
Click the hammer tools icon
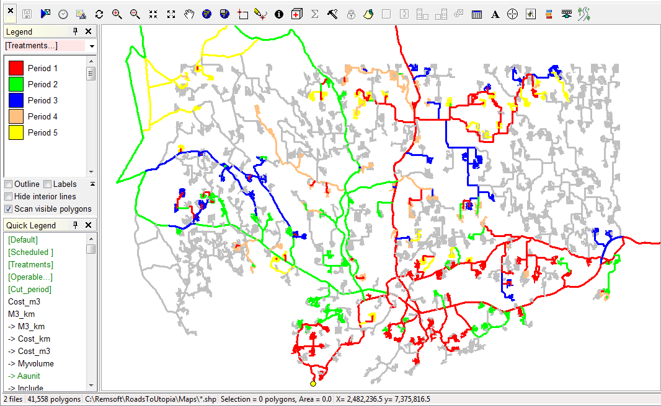[333, 14]
